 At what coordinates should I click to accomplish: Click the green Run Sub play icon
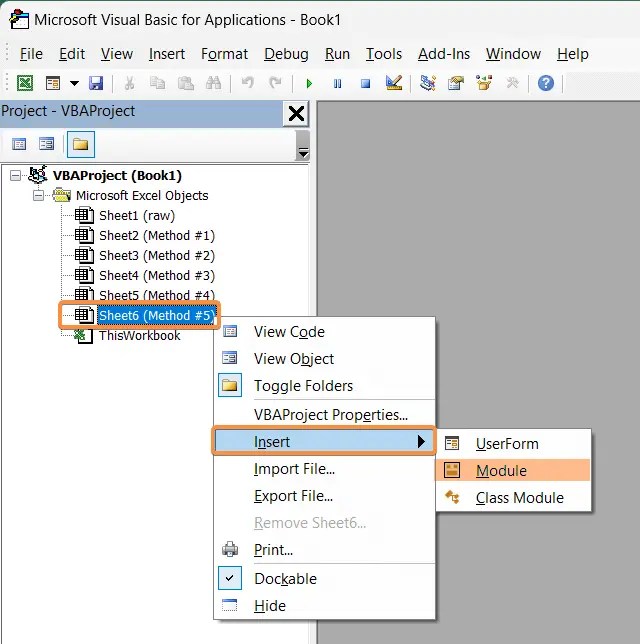(309, 84)
